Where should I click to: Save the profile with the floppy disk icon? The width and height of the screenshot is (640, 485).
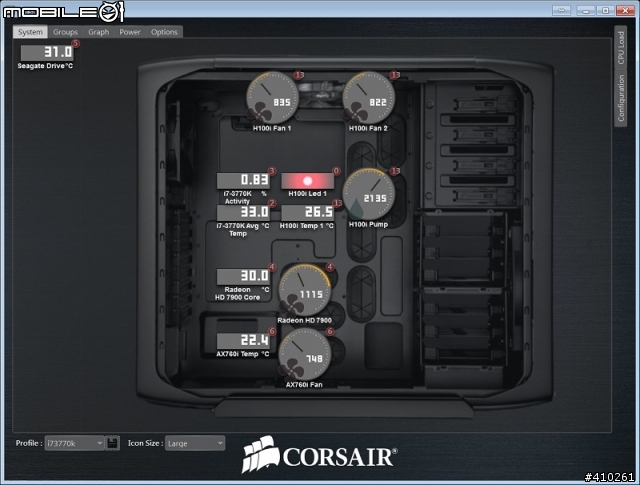[113, 443]
